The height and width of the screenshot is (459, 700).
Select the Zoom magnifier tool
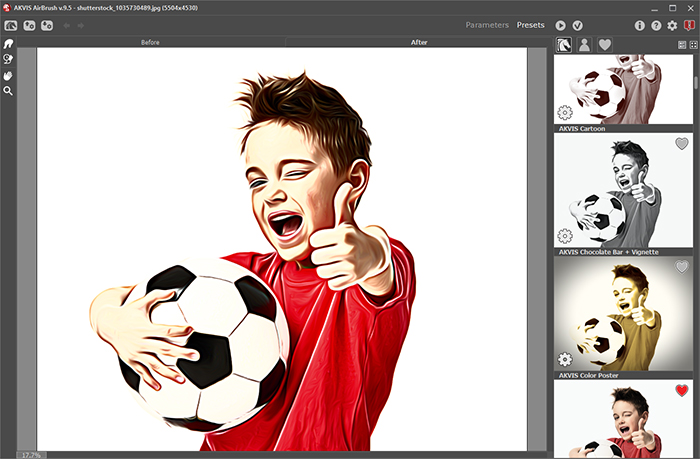pos(9,91)
